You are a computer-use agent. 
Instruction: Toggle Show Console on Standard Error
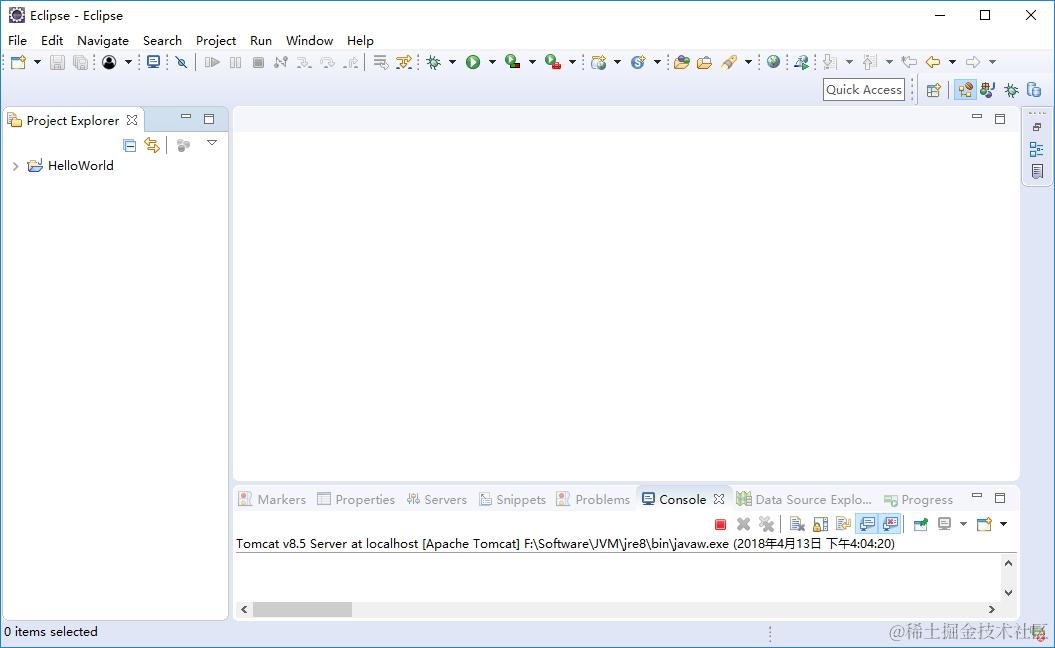(x=890, y=524)
